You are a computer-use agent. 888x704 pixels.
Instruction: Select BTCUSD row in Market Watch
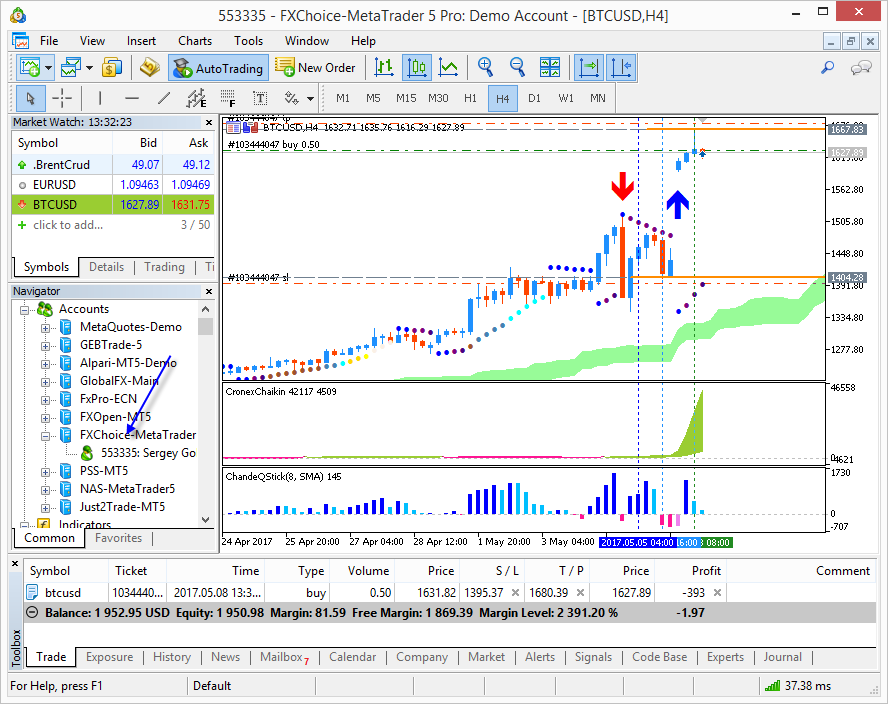click(x=113, y=204)
